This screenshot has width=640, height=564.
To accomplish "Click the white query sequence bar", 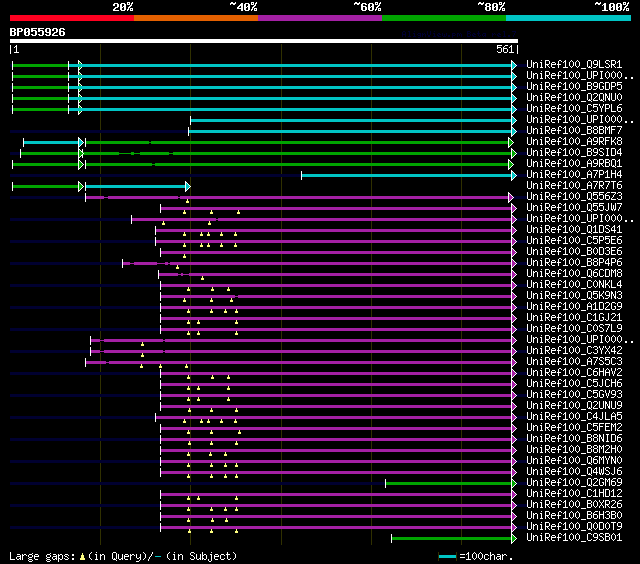I will [264, 41].
